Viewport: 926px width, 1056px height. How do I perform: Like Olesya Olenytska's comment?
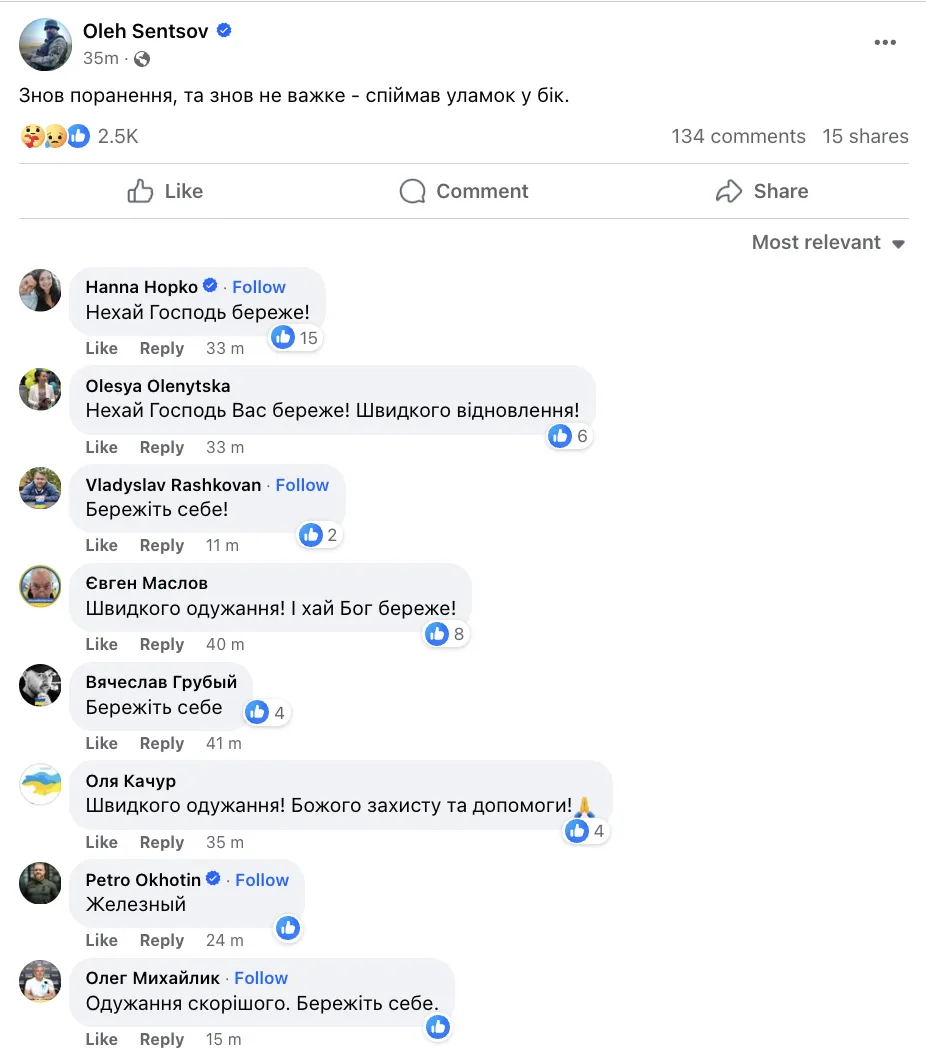pos(101,447)
